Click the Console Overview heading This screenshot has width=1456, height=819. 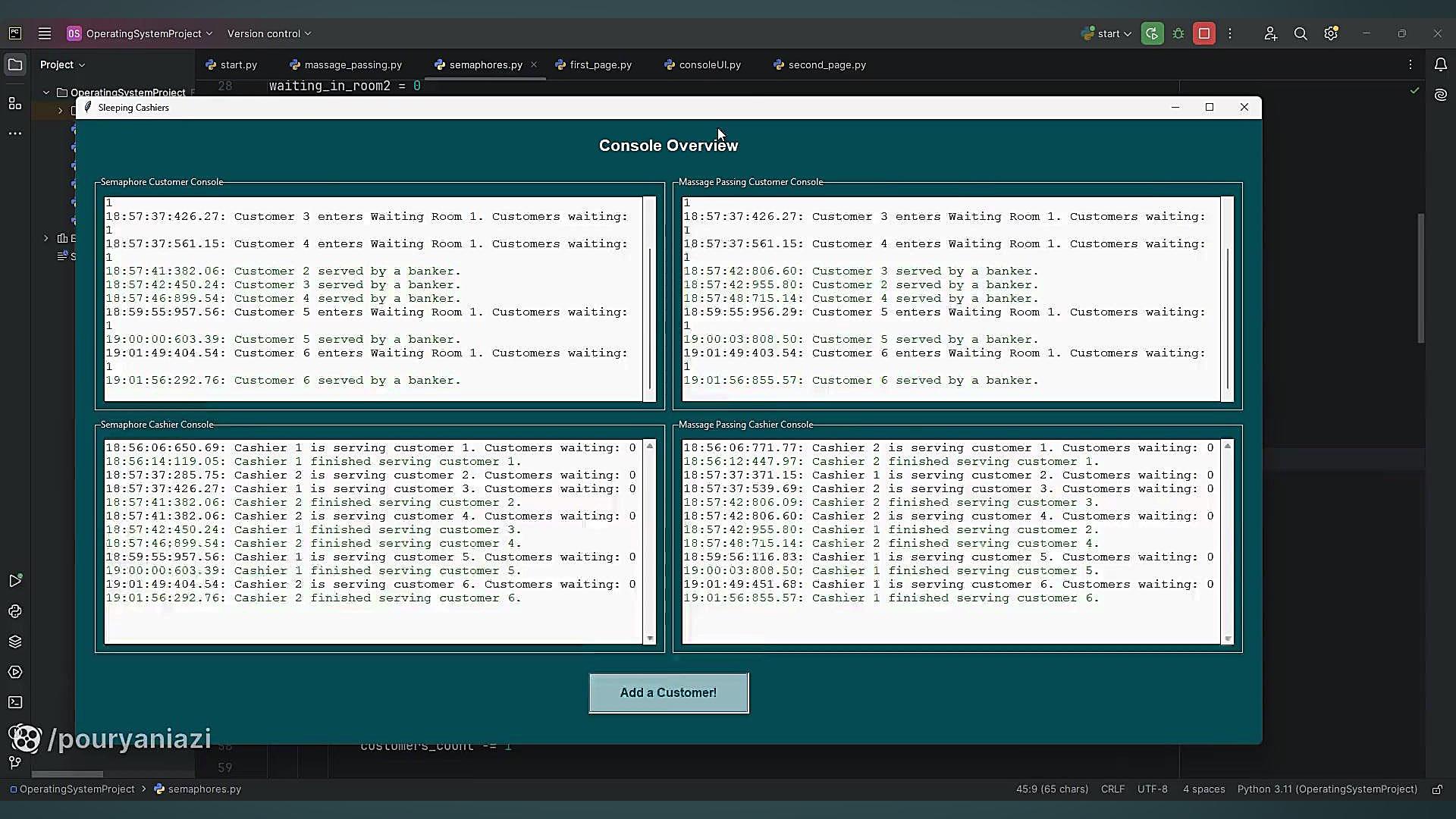click(x=668, y=146)
